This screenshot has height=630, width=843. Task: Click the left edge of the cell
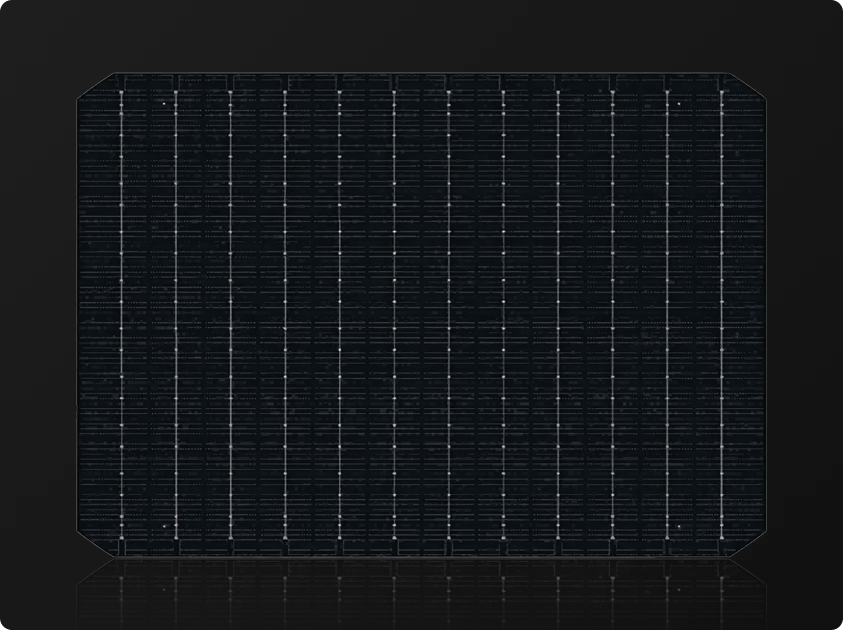pyautogui.click(x=77, y=315)
